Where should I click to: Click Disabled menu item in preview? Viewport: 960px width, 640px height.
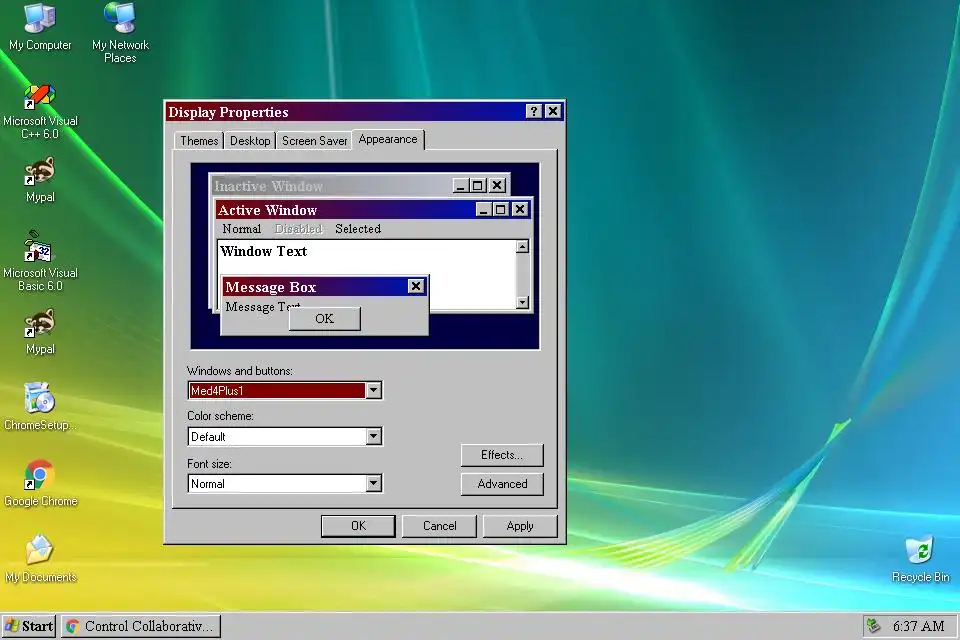(298, 229)
